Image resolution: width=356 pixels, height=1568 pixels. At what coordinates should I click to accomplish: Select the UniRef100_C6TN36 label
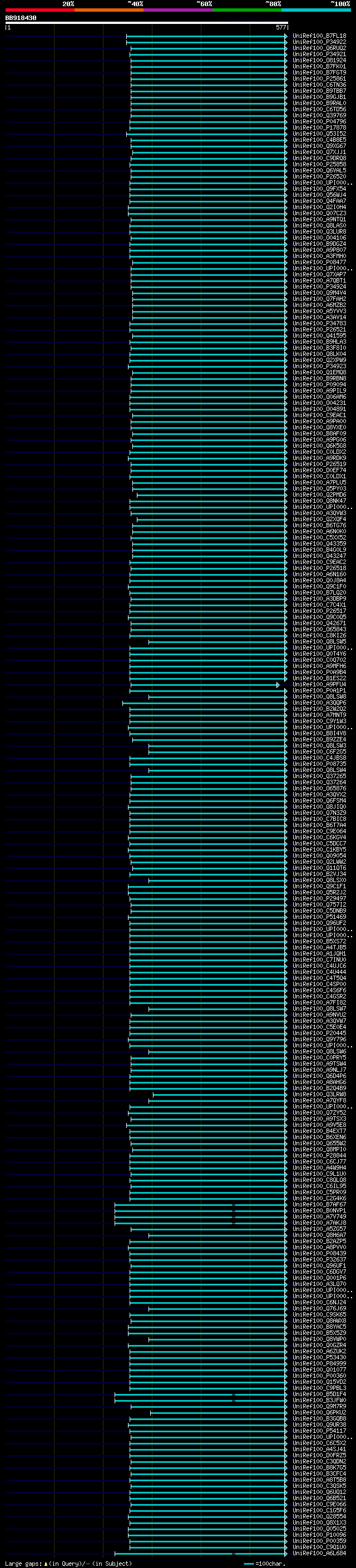(x=319, y=85)
